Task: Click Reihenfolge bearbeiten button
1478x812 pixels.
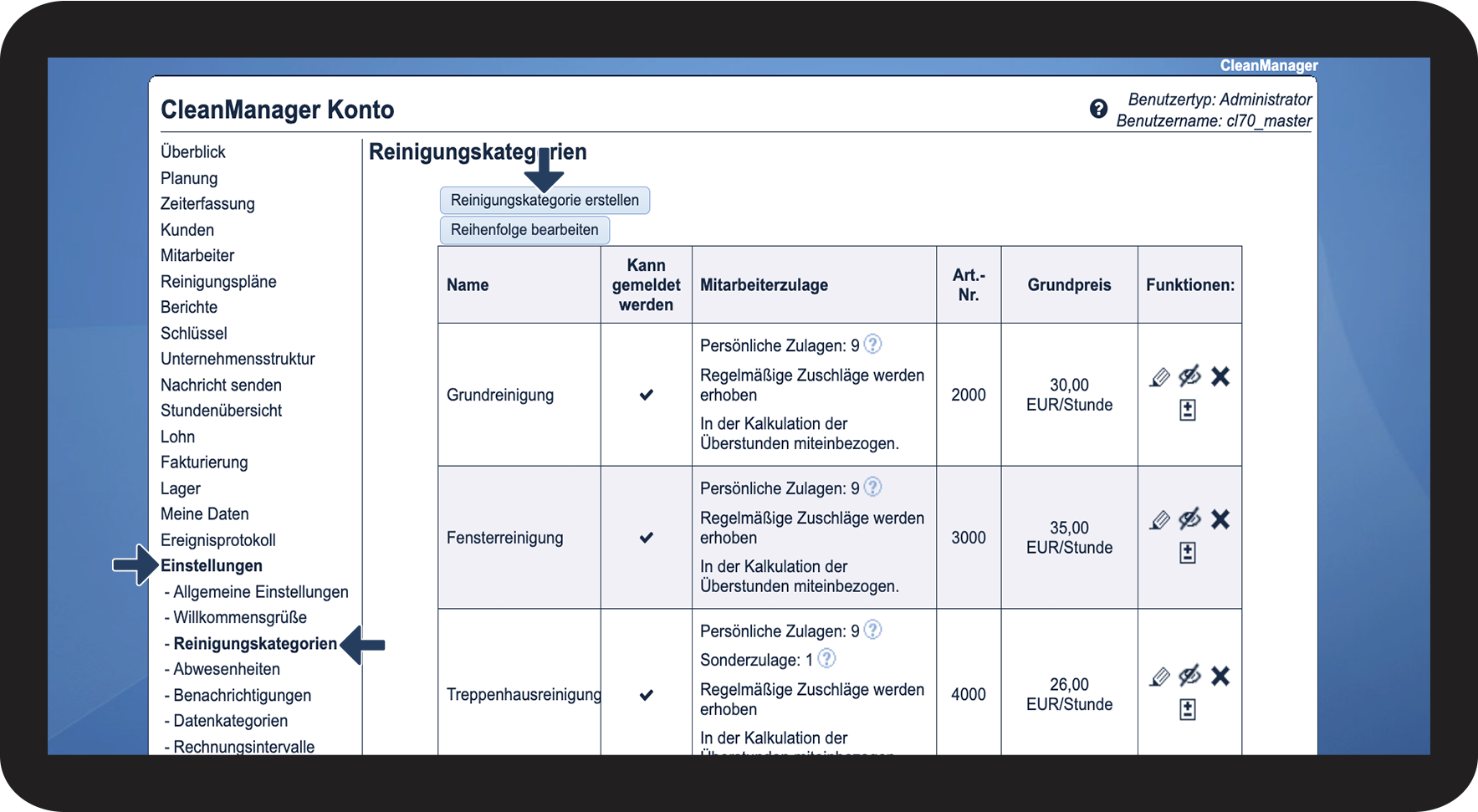Action: pyautogui.click(x=524, y=230)
